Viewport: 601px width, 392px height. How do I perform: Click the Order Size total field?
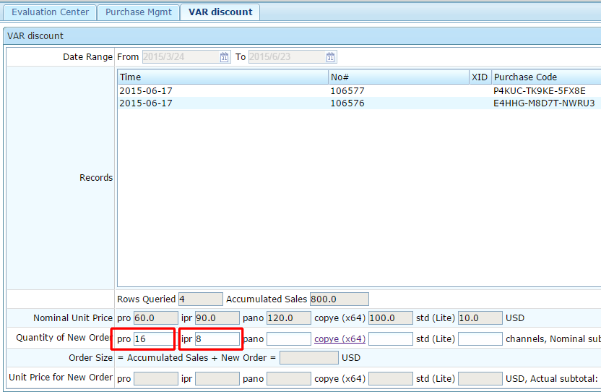(309, 358)
